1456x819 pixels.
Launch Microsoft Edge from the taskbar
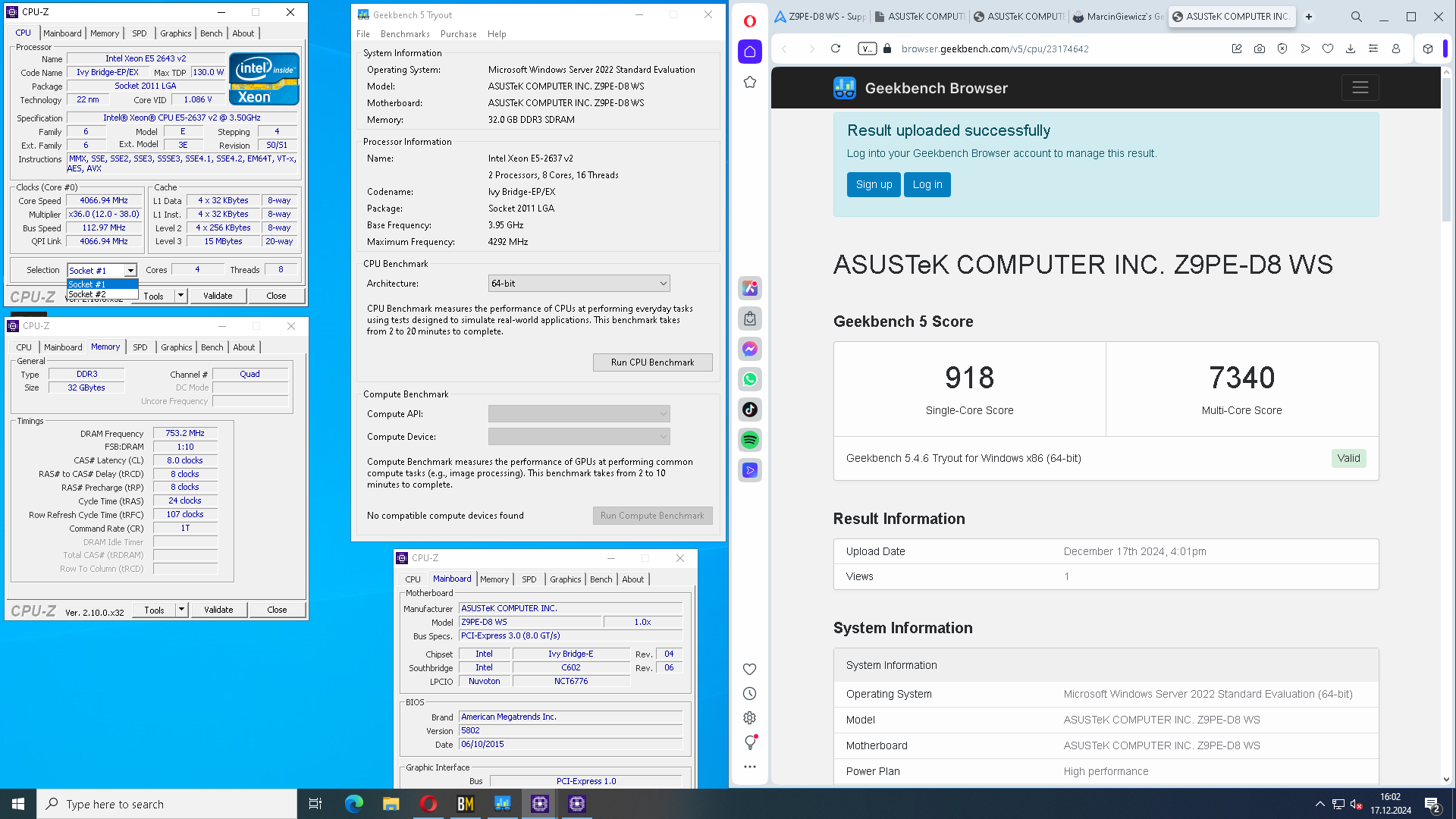coord(353,804)
